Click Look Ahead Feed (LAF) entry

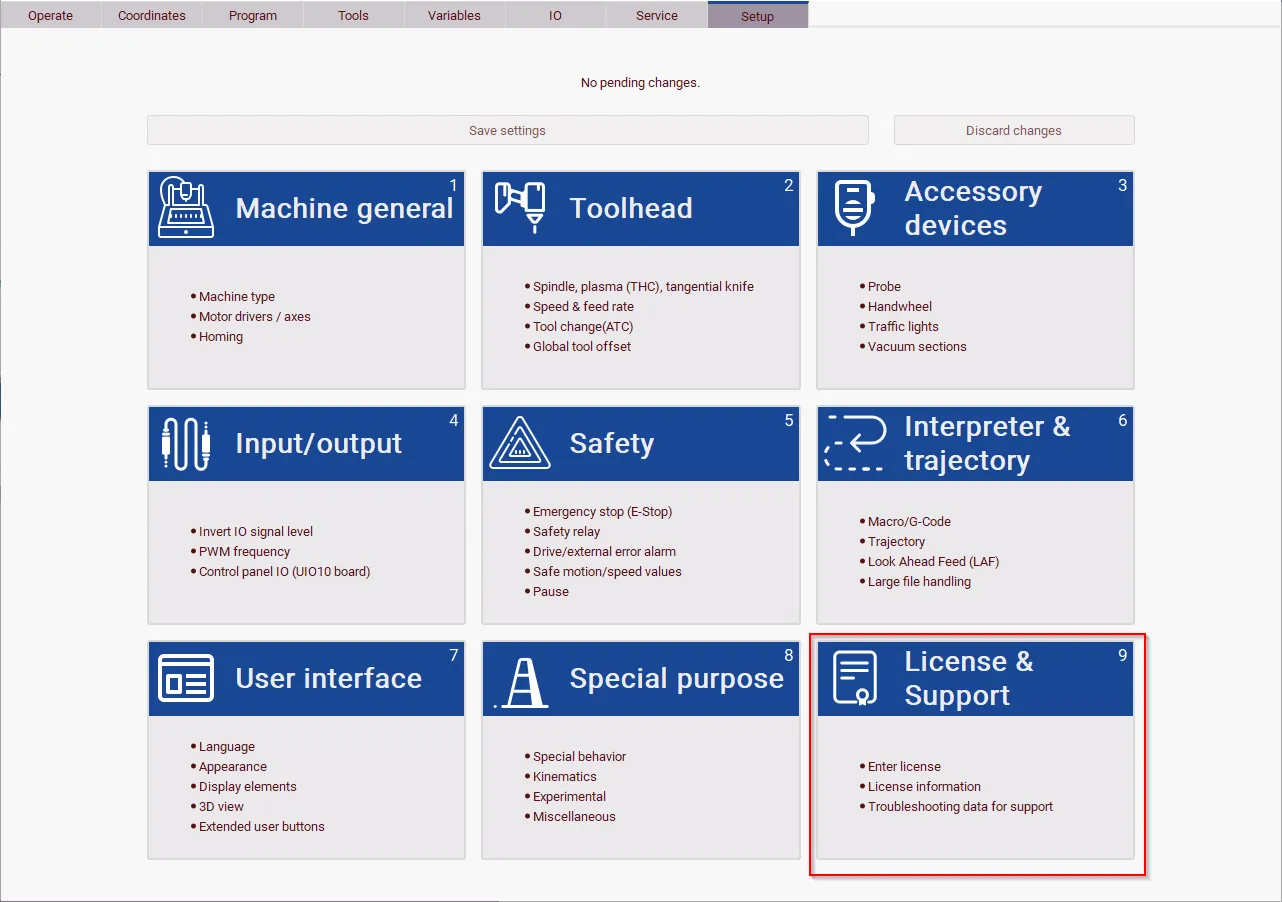click(933, 561)
